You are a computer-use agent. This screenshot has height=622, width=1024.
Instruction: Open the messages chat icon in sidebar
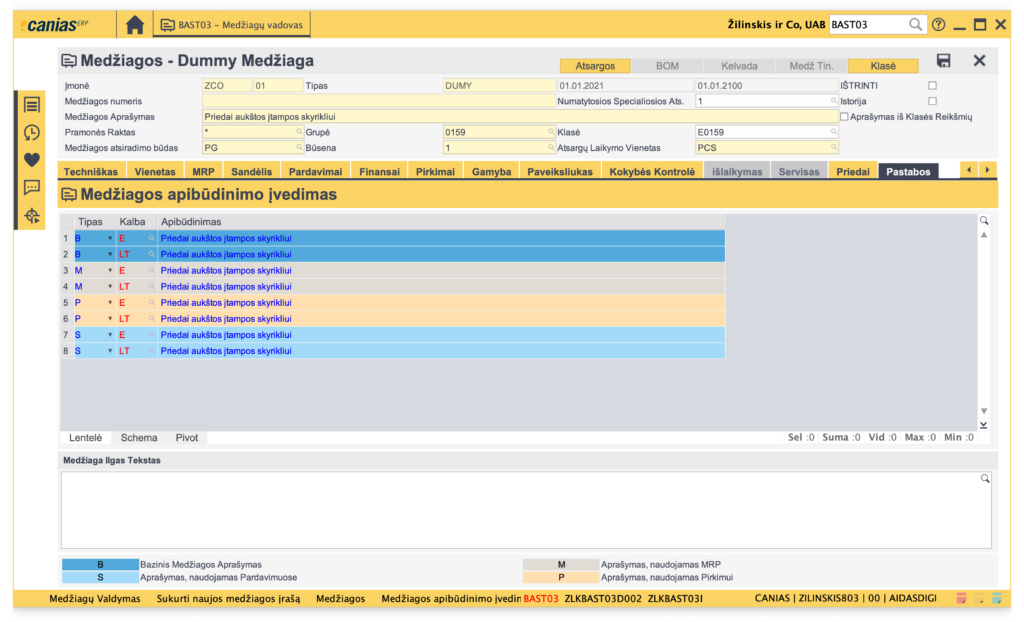click(x=32, y=187)
